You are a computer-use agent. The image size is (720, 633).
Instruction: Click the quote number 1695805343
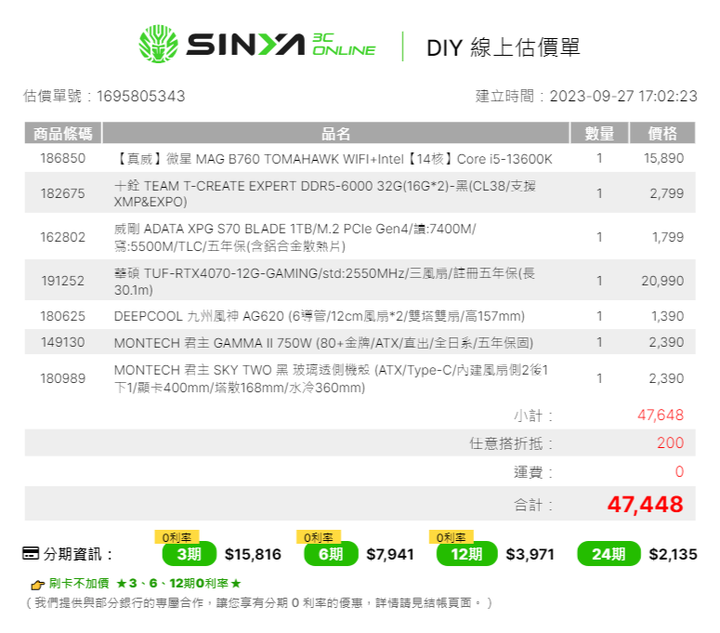[141, 96]
